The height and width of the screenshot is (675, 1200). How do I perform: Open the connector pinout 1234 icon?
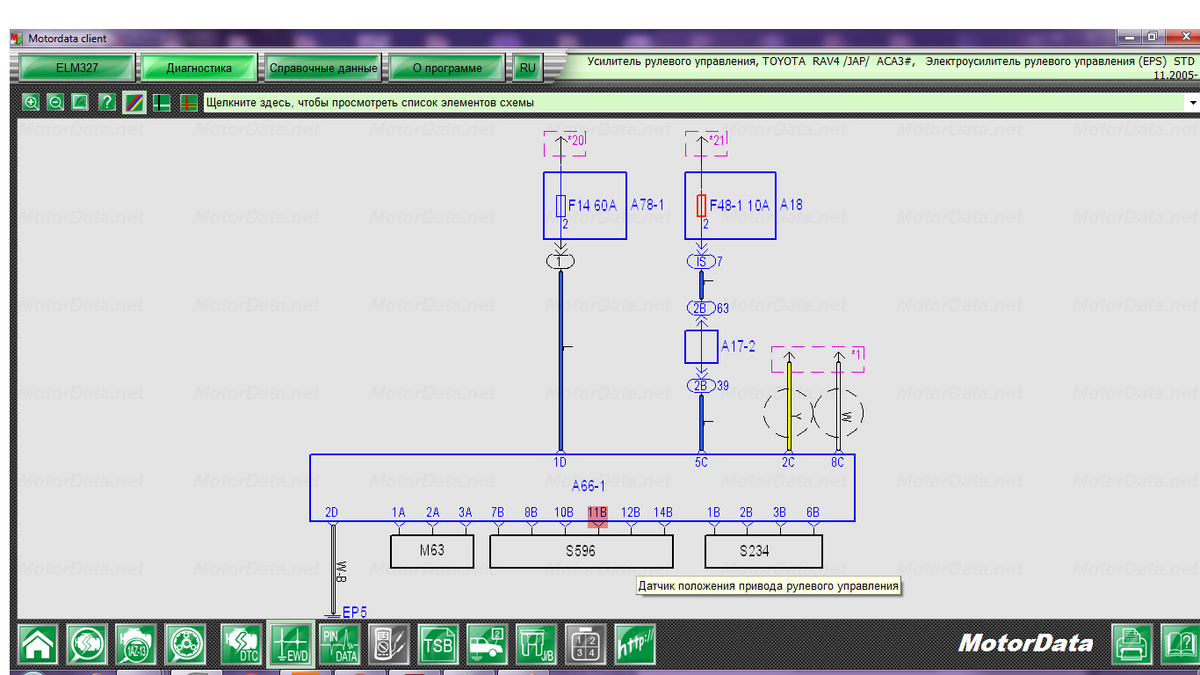[586, 643]
